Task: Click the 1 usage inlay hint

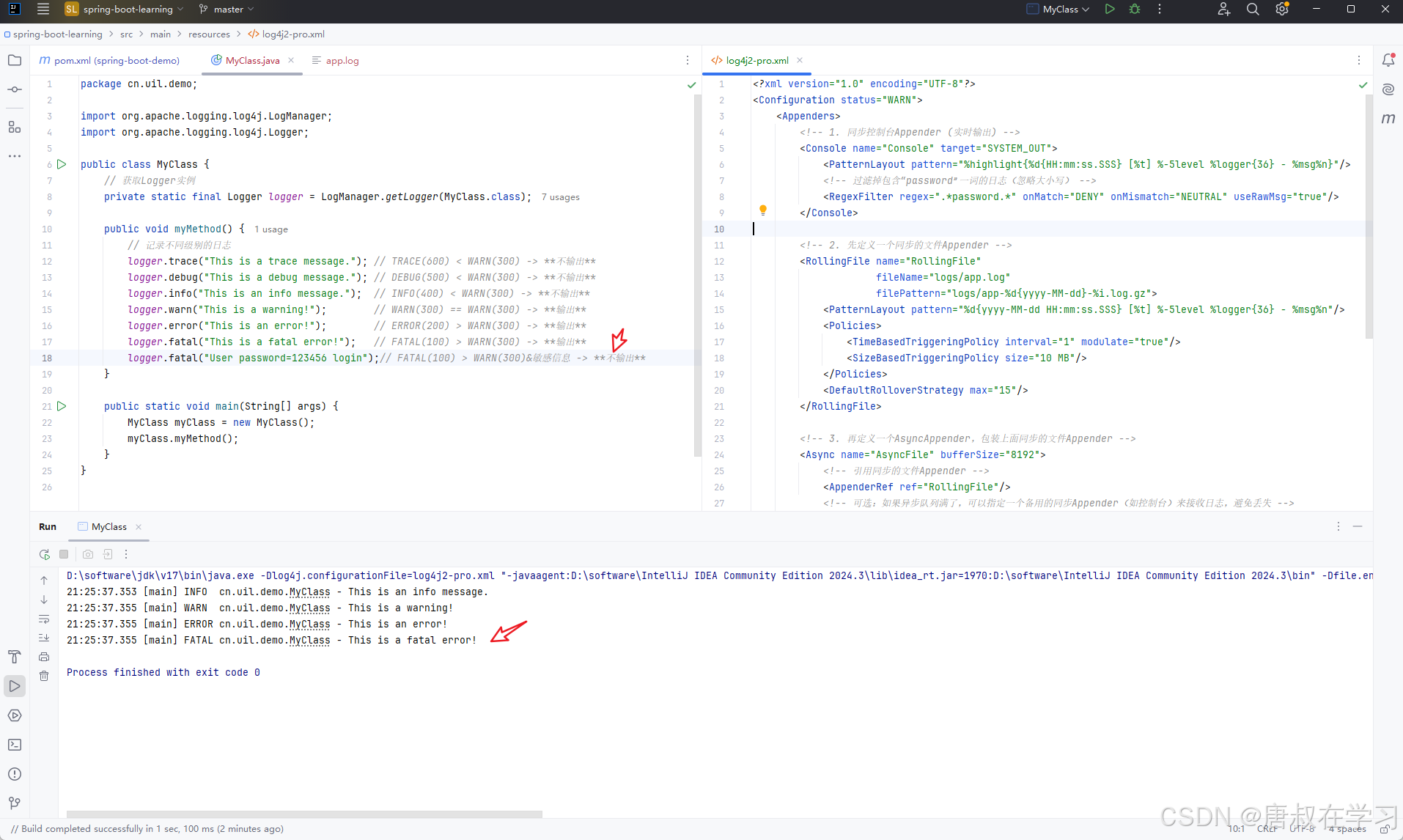Action: pyautogui.click(x=271, y=229)
